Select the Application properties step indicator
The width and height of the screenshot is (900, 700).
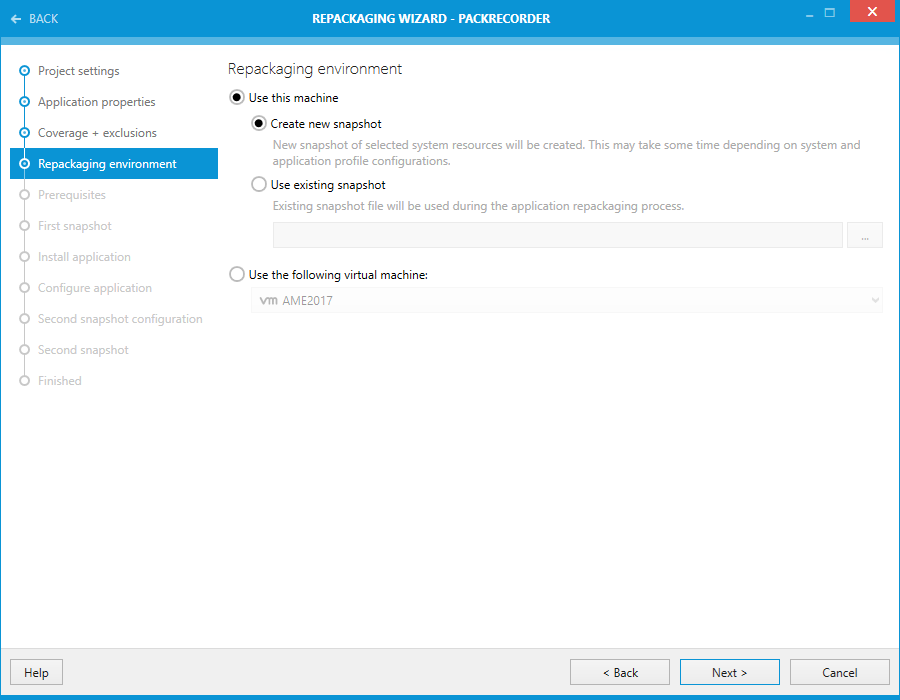(23, 102)
